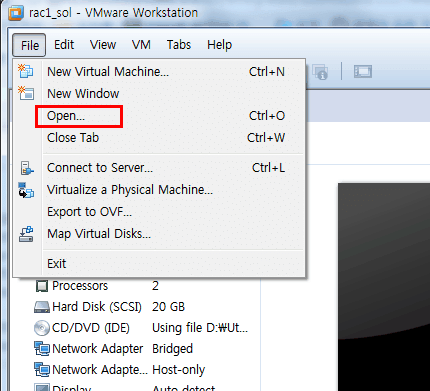Screen dimensions: 430x391
Task: Select New Window menu entry
Action: pyautogui.click(x=159, y=94)
